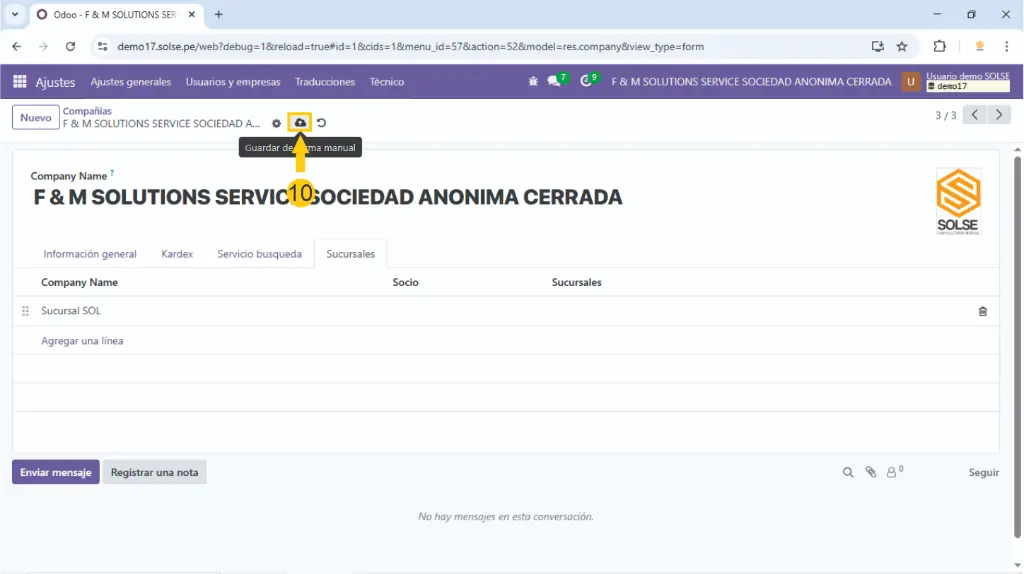Open the gear actions menu
This screenshot has height=574, width=1024.
click(277, 123)
